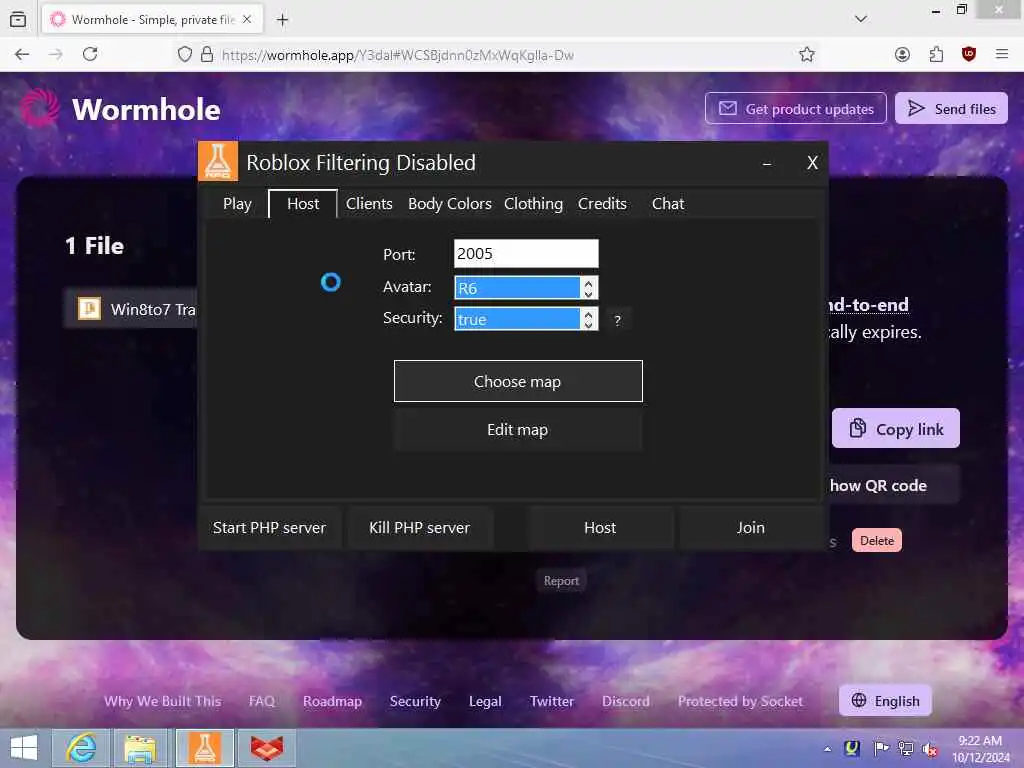
Task: Open Firefox View icon at top left
Action: pos(18,20)
